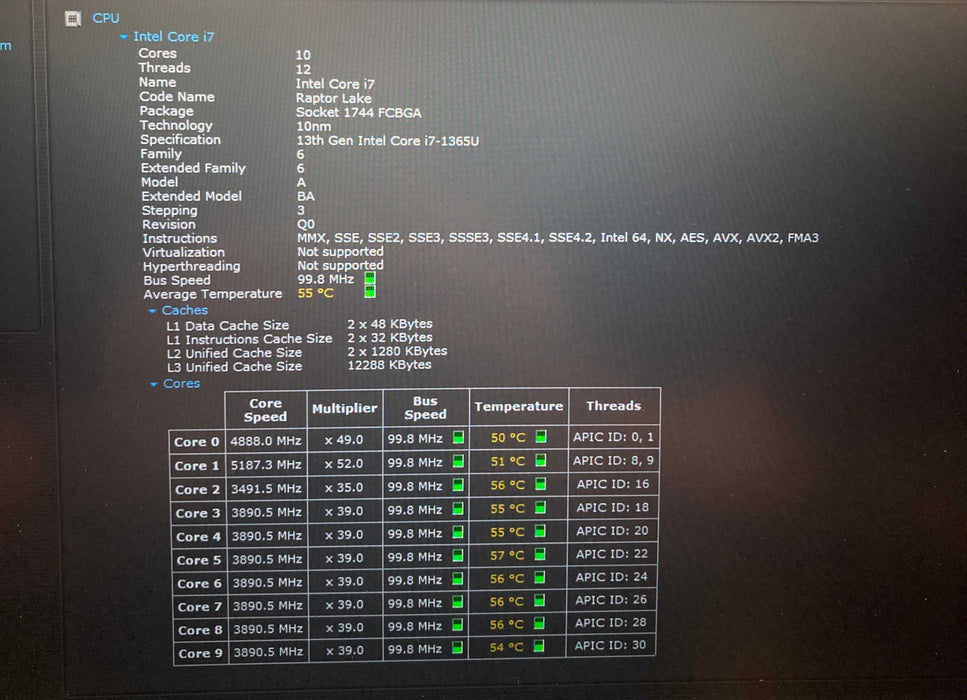Select the Core Speed column header
Image resolution: width=967 pixels, height=700 pixels.
coord(266,410)
